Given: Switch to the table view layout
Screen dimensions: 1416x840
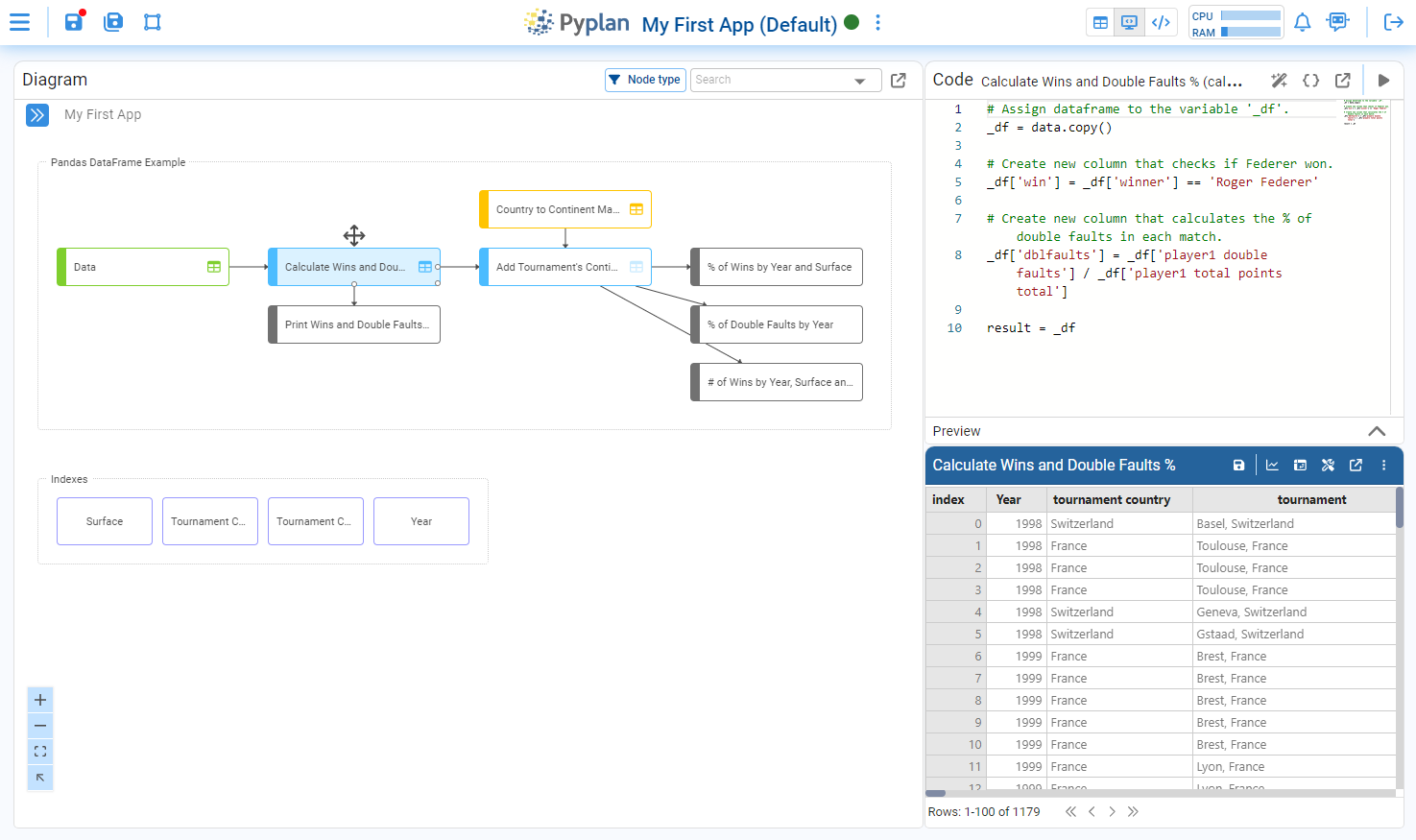Looking at the screenshot, I should 1101,22.
